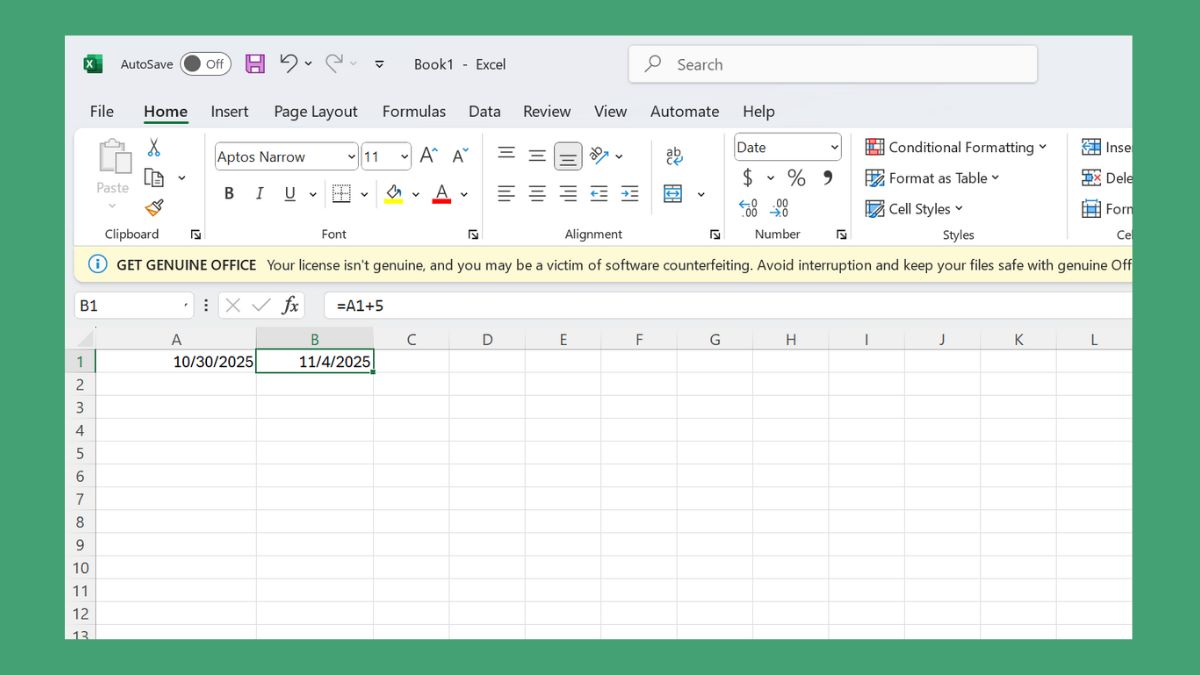Click the Insert Function fx button
Image resolution: width=1200 pixels, height=675 pixels.
(290, 304)
